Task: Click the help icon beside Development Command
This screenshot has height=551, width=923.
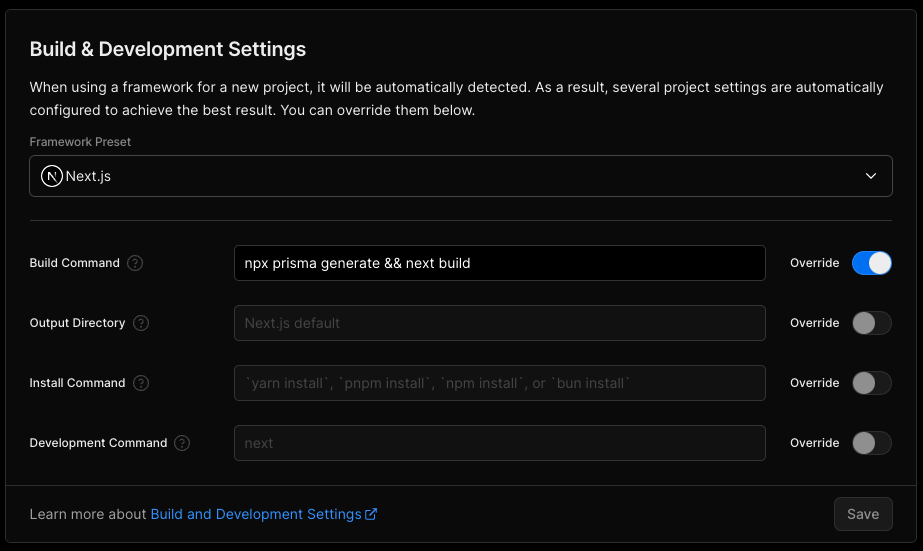Action: [182, 443]
